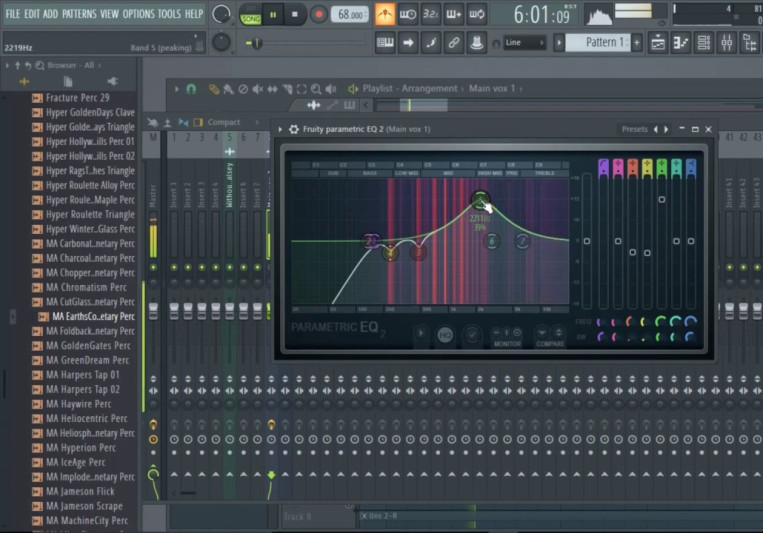
Task: Open the Mixer view icon
Action: coord(727,43)
